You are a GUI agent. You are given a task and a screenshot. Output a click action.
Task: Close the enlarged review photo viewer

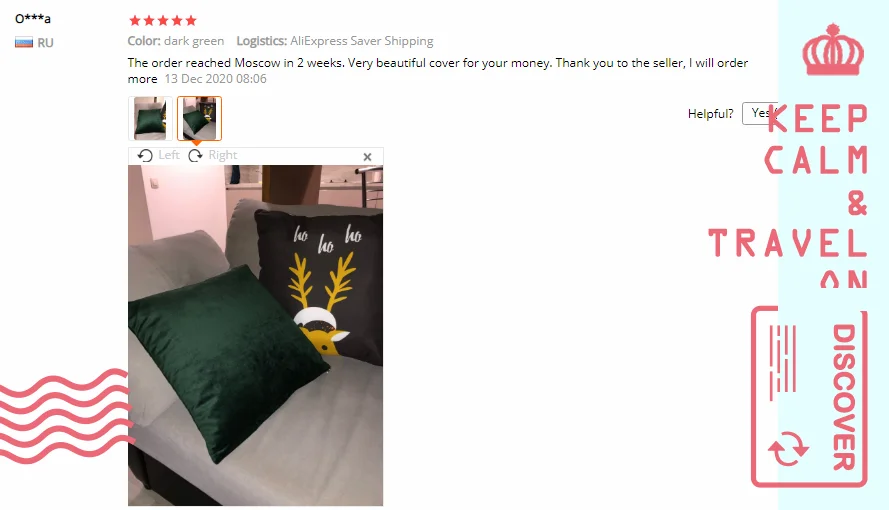pyautogui.click(x=367, y=157)
